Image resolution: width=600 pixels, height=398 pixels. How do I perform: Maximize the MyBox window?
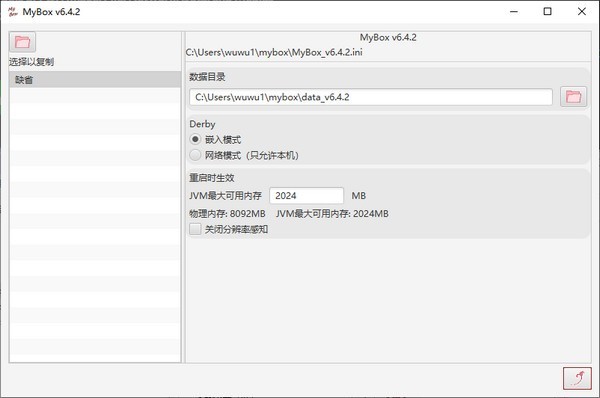(x=548, y=11)
